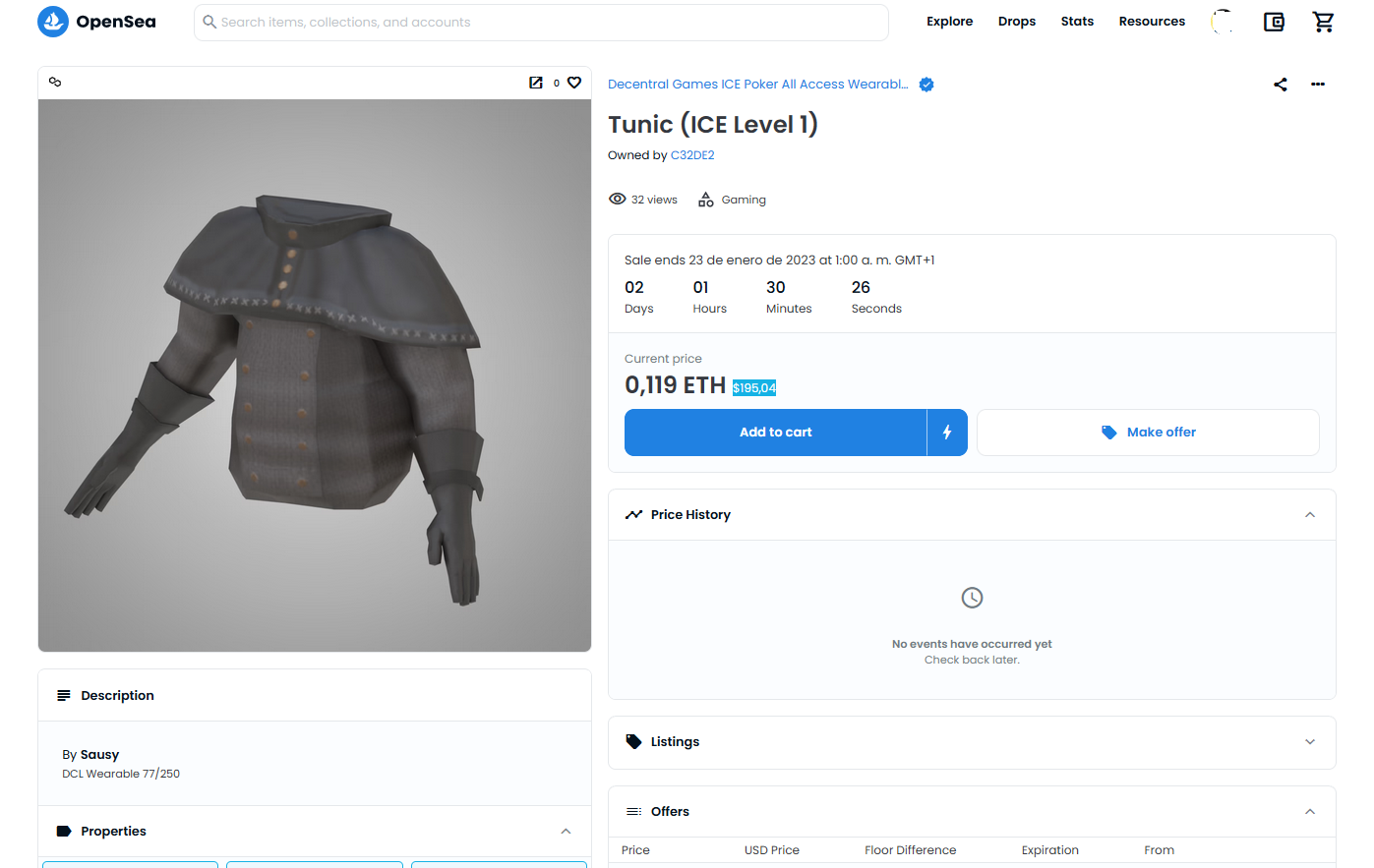Click the Price History chart icon

coord(634,515)
